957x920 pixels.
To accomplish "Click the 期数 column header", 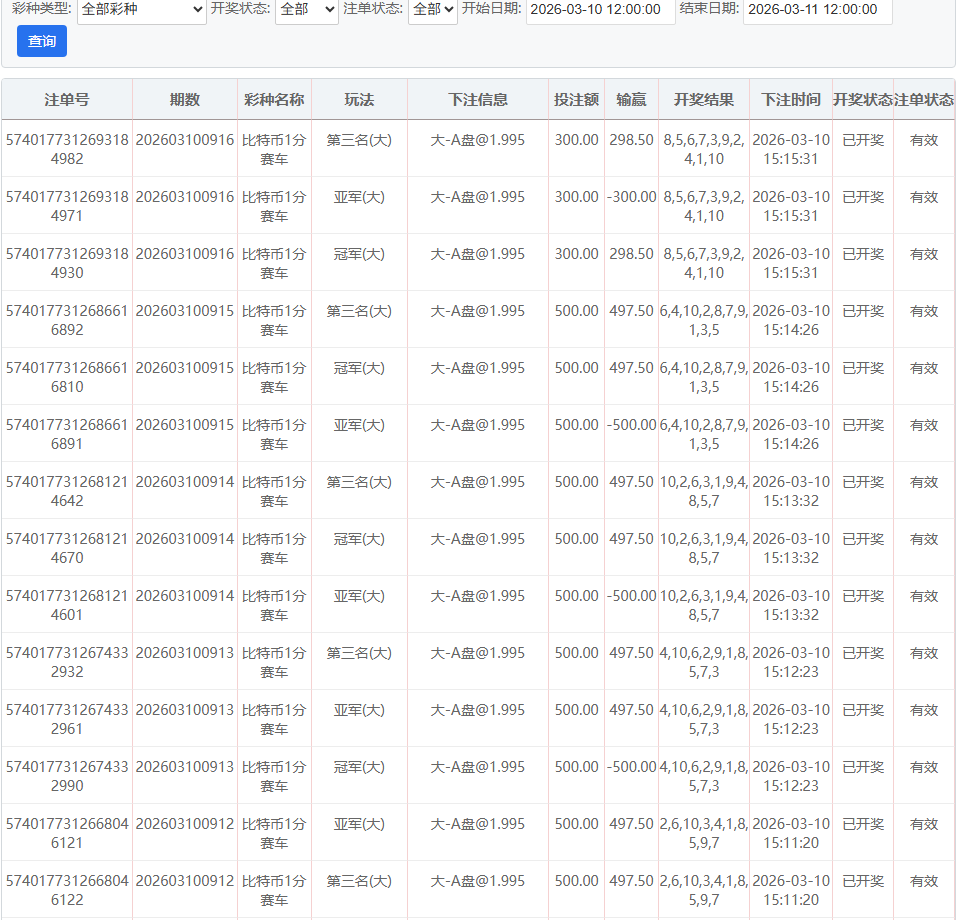I will coord(185,100).
